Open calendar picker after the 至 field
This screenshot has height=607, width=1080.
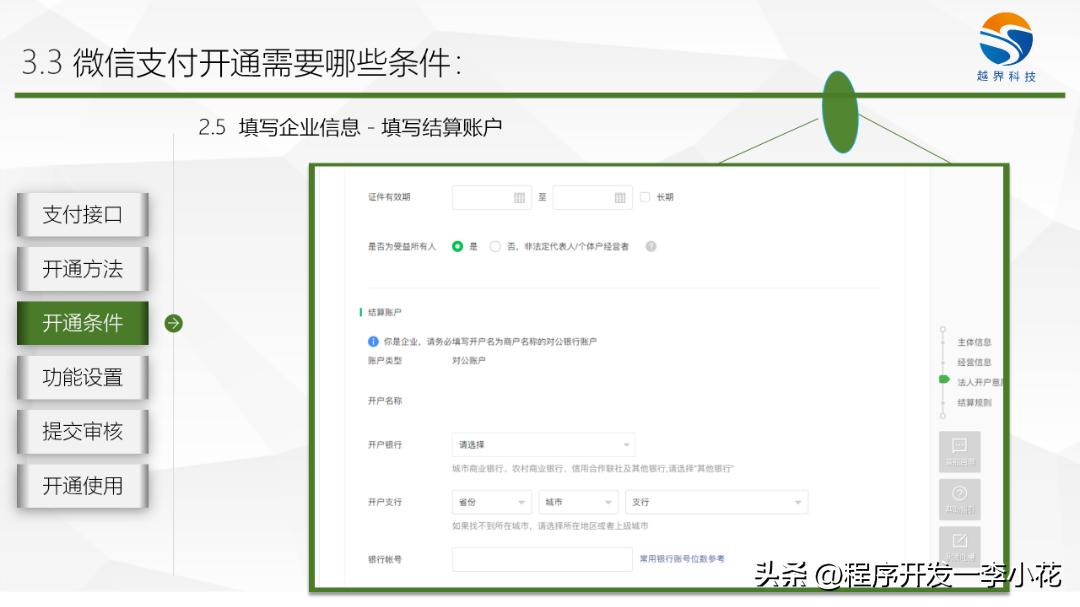[620, 196]
